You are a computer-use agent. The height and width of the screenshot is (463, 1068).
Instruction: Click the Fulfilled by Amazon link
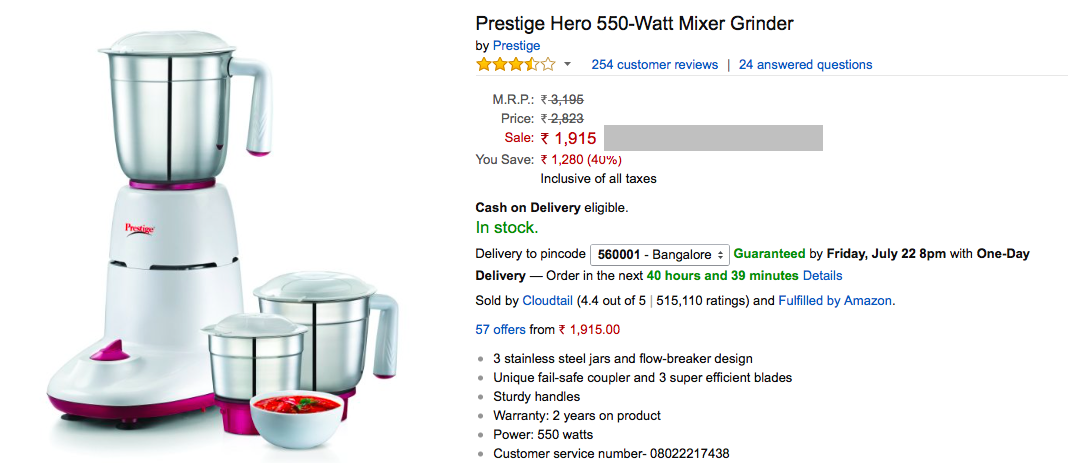tap(836, 301)
